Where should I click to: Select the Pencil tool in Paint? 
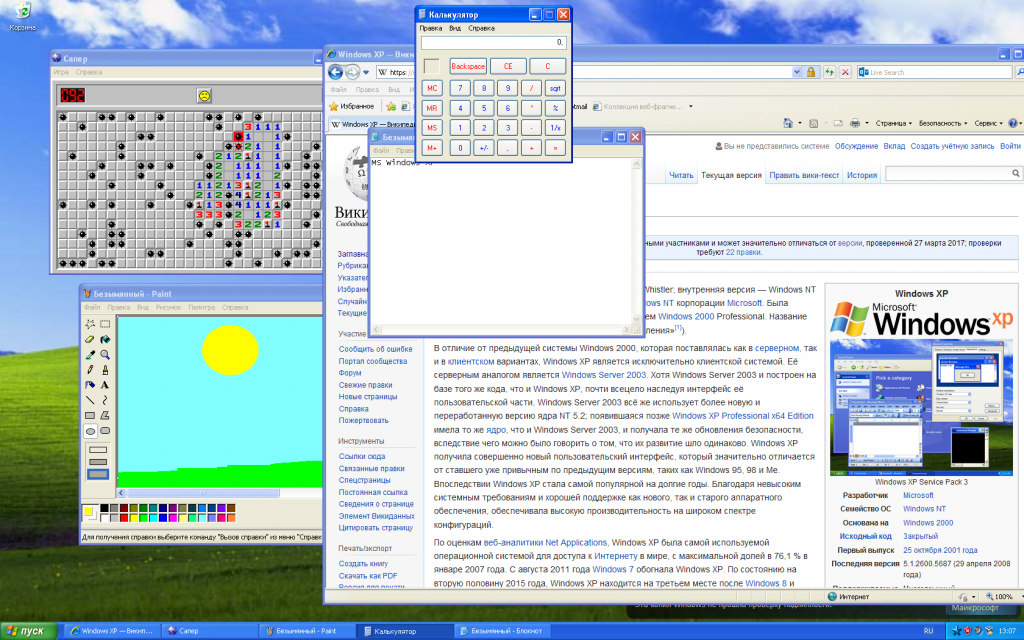pyautogui.click(x=90, y=370)
